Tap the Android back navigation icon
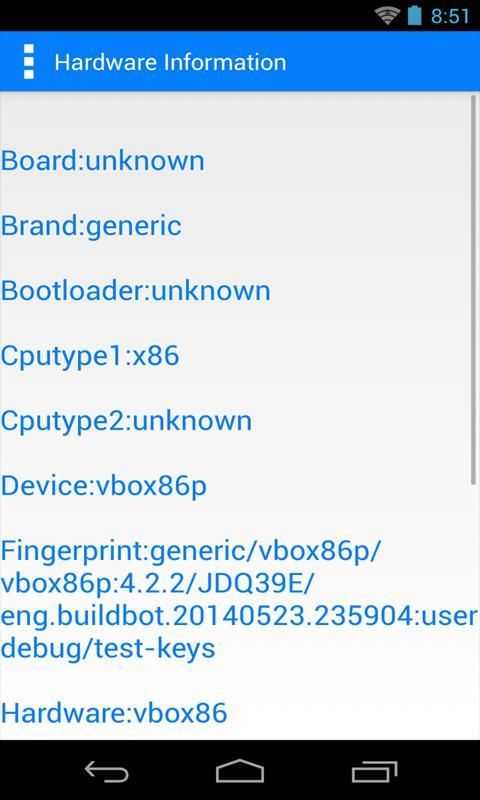 pyautogui.click(x=106, y=771)
